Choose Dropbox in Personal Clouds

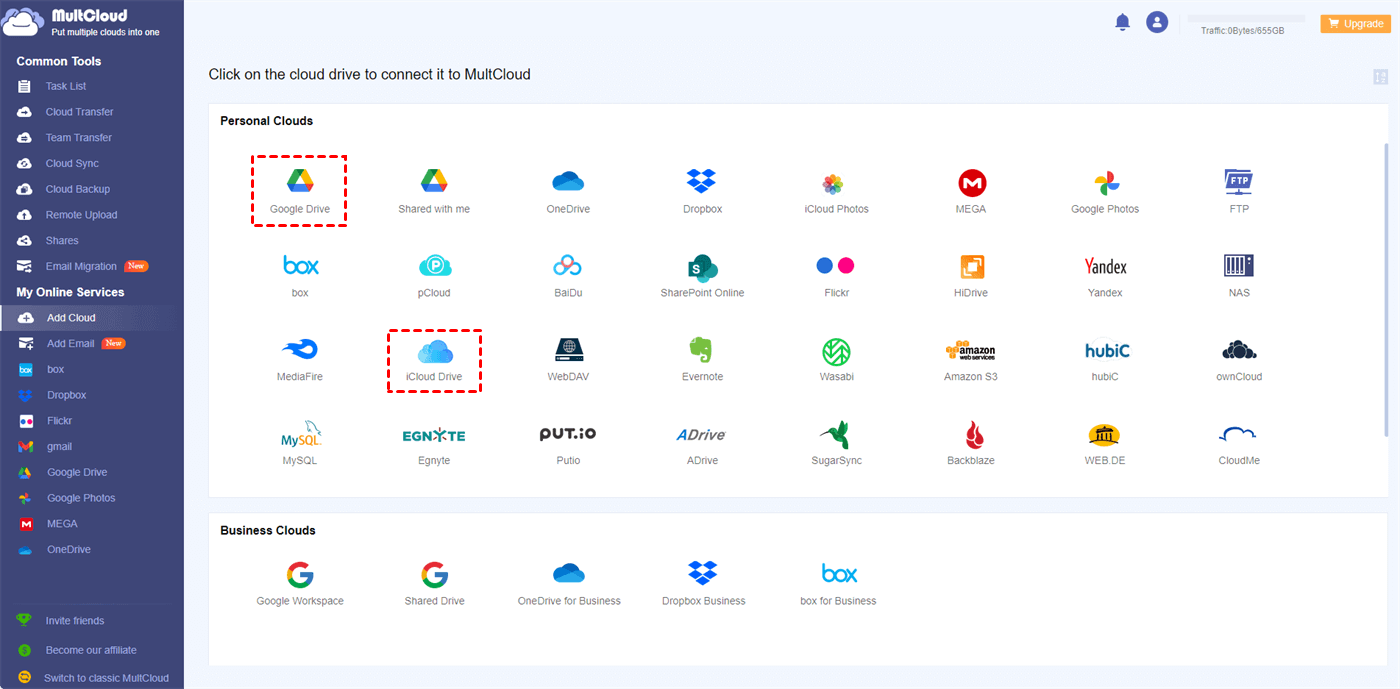tap(702, 190)
